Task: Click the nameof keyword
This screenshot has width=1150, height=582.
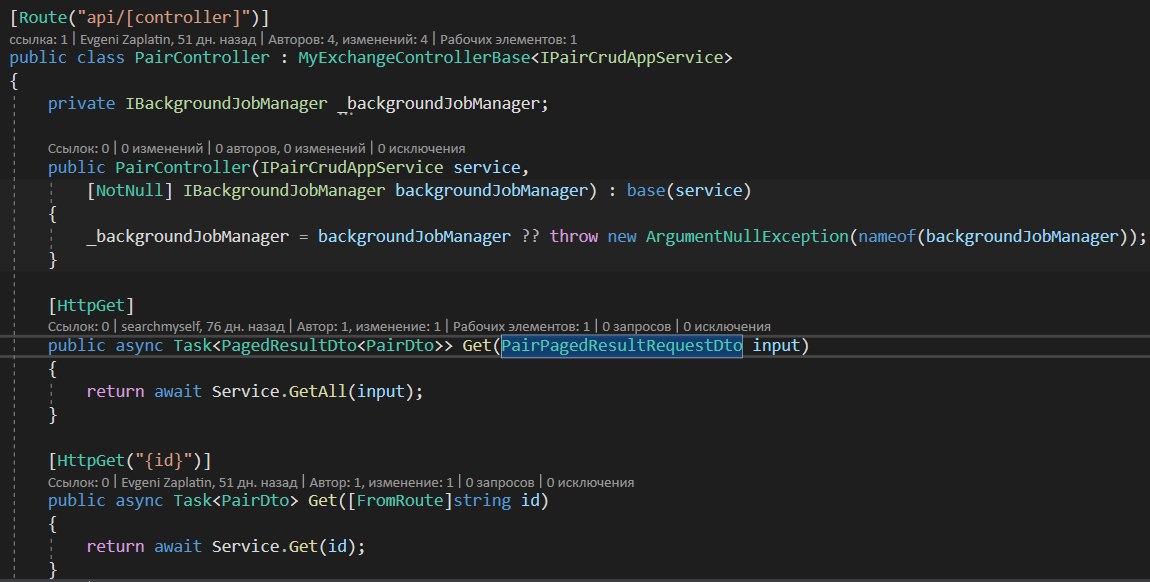Action: 887,237
